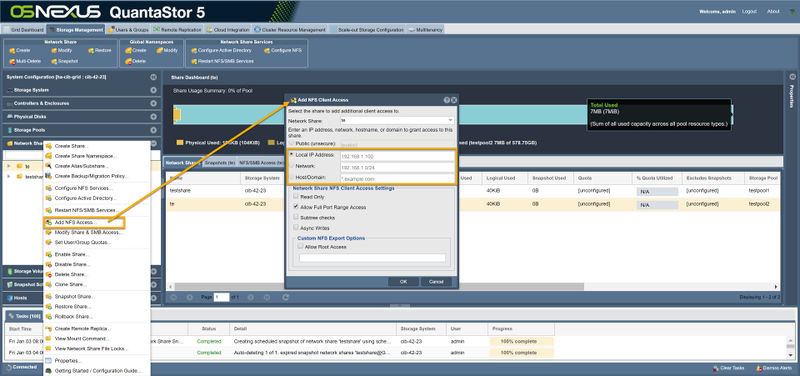Enable the Allow Root Access checkbox
Image resolution: width=800 pixels, height=376 pixels.
(301, 246)
